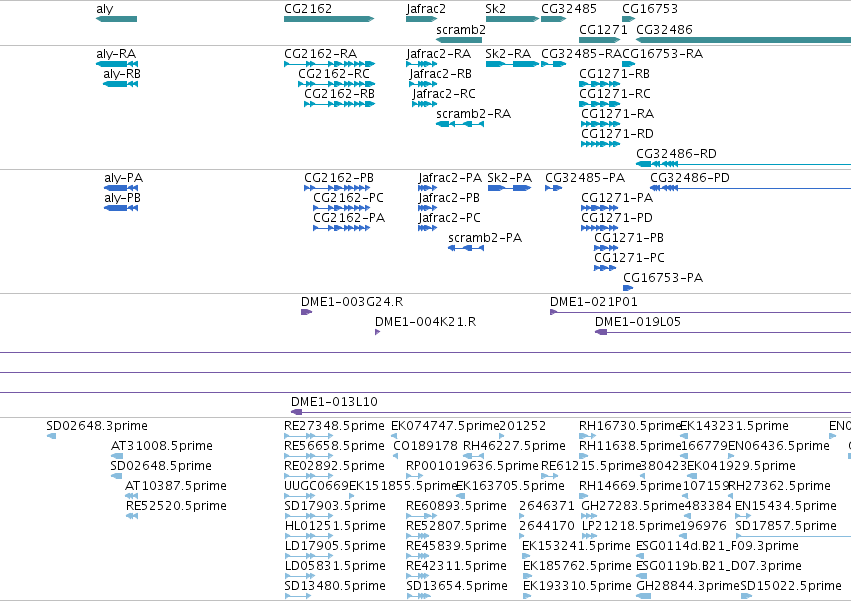Click the CG1271-PB protein label

[x=629, y=238]
